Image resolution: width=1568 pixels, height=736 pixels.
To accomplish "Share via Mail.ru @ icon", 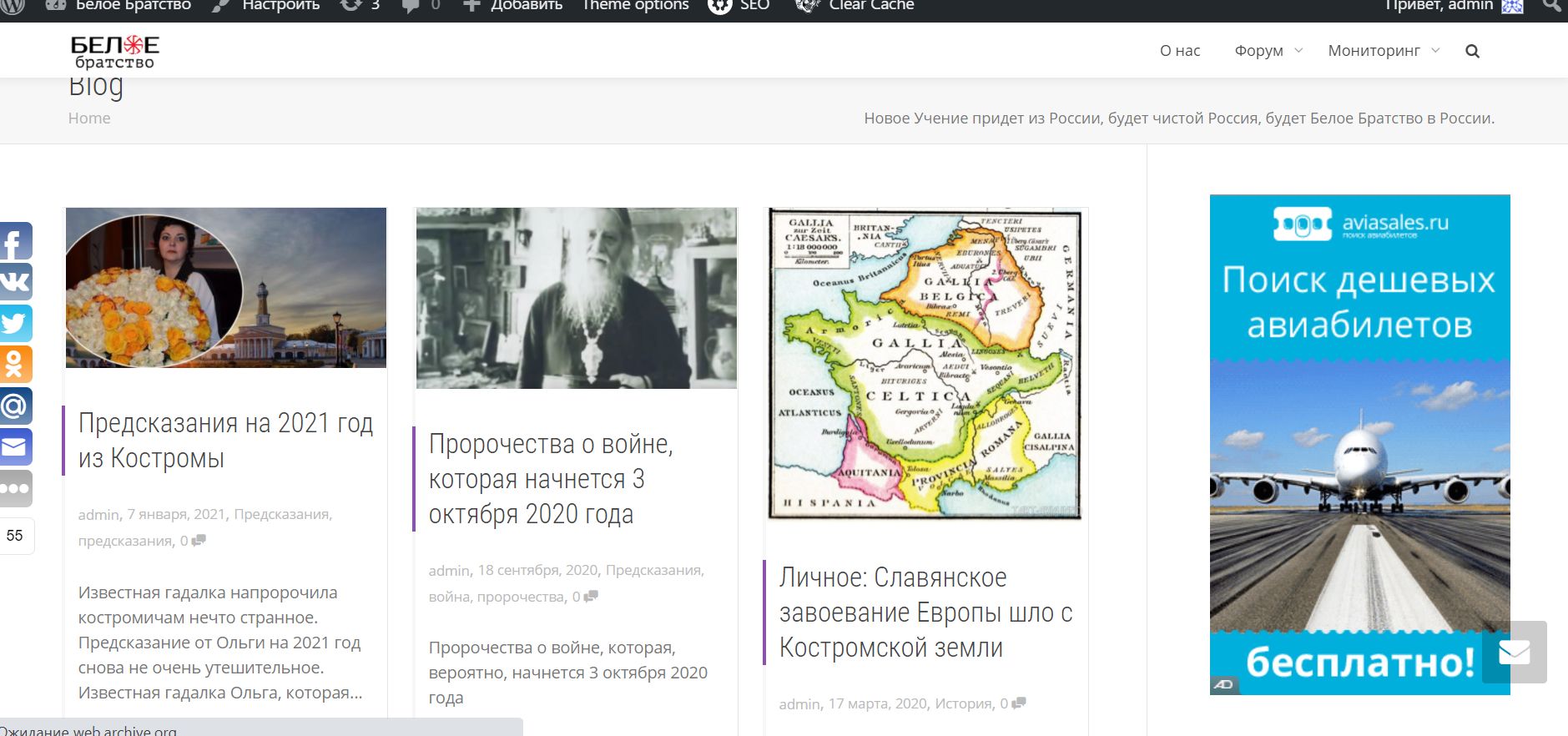I will click(15, 406).
